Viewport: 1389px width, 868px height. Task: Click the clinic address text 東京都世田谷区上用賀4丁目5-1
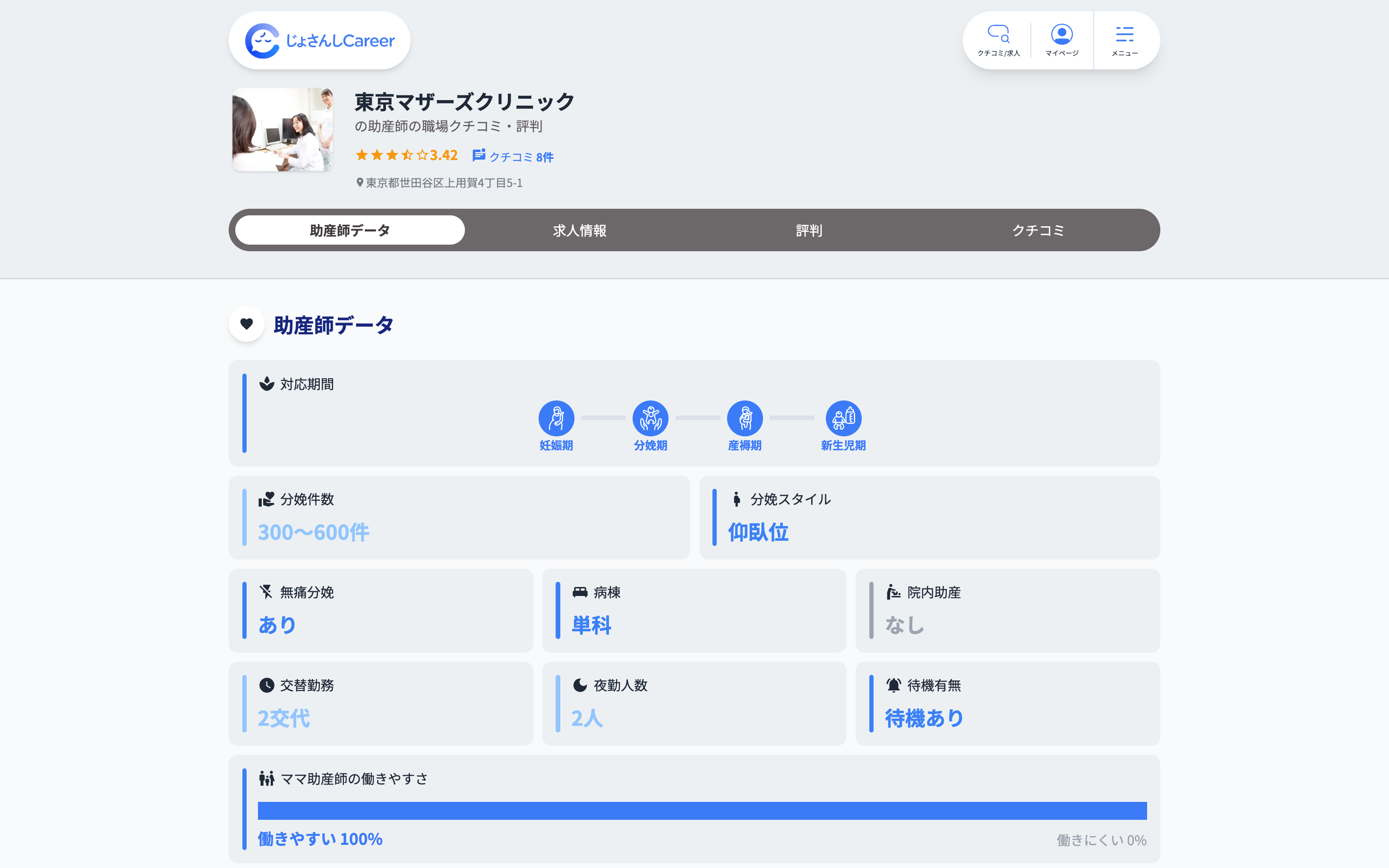pos(444,183)
